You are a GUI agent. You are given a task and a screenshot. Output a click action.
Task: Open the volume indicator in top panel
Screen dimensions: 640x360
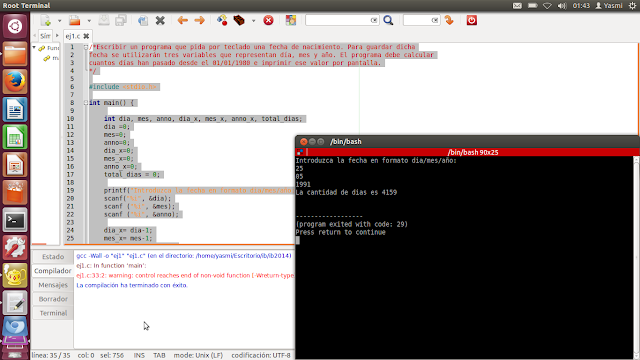(x=562, y=6)
